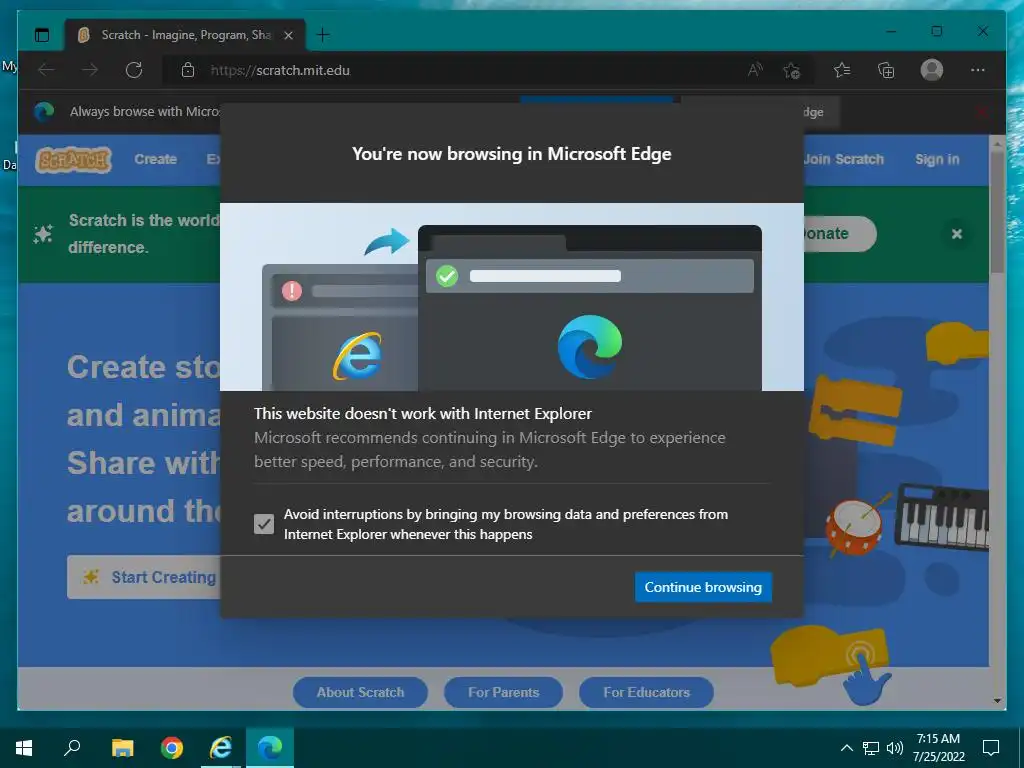Open the About Scratch button
Screen dimensions: 1024x768
pyautogui.click(x=360, y=692)
